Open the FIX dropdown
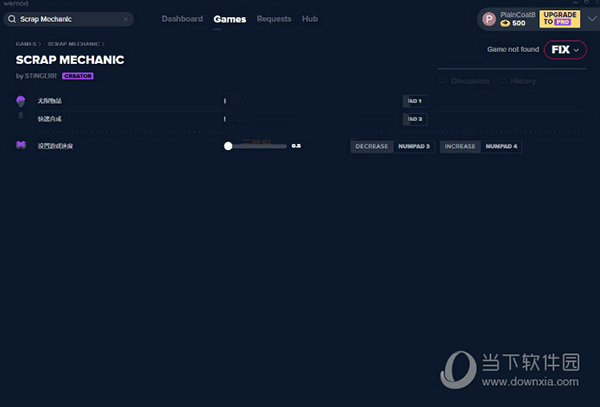Screen dimensions: 600x407 click(565, 50)
